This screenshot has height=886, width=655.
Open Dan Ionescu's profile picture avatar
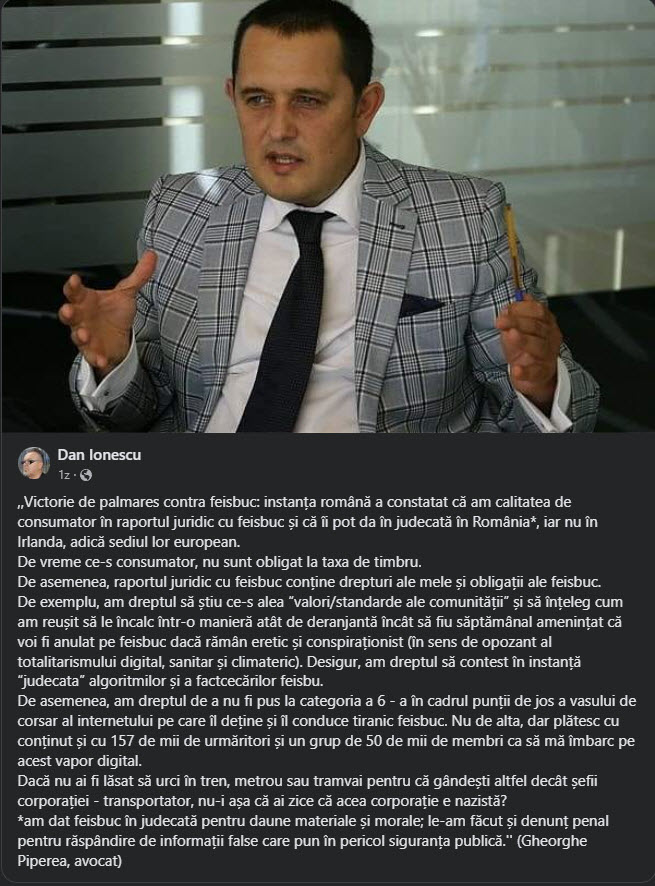coord(34,463)
